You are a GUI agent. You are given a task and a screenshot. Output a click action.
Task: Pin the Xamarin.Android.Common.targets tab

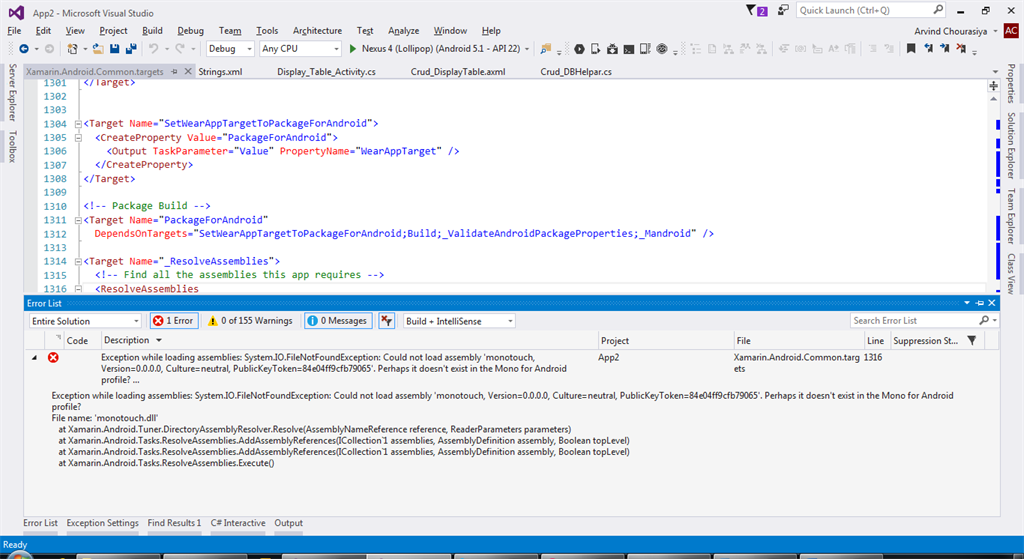coord(174,72)
